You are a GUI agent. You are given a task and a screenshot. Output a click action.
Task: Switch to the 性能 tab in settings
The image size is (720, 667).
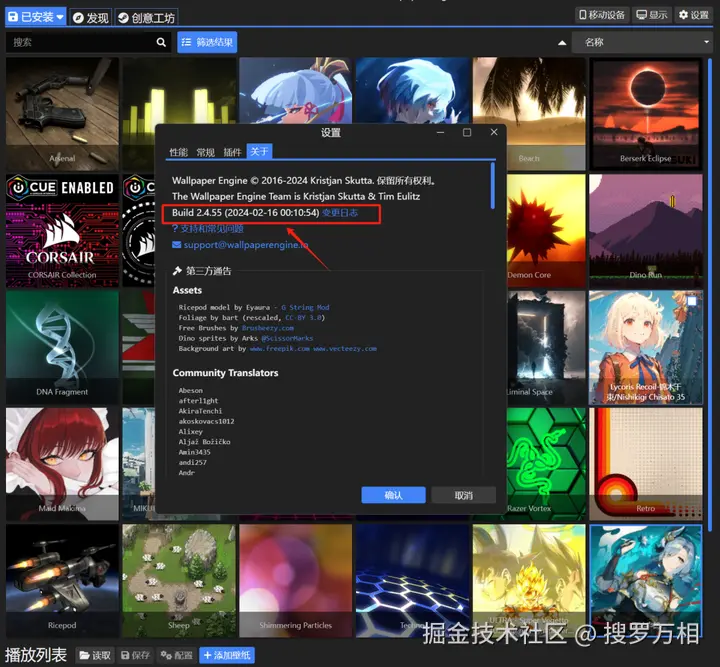178,152
